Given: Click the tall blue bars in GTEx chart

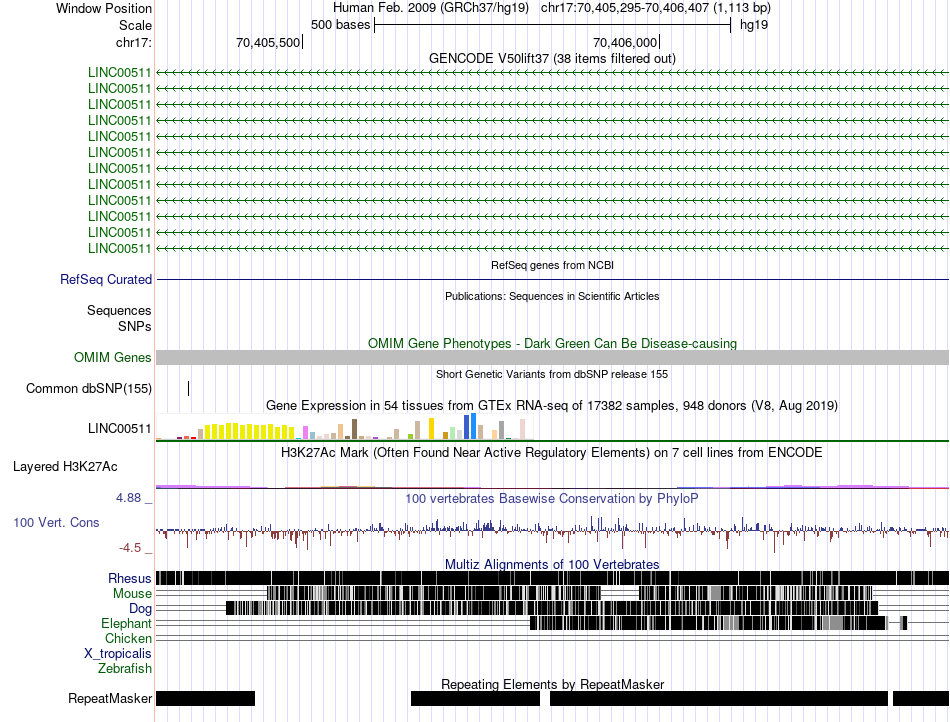Looking at the screenshot, I should point(470,426).
